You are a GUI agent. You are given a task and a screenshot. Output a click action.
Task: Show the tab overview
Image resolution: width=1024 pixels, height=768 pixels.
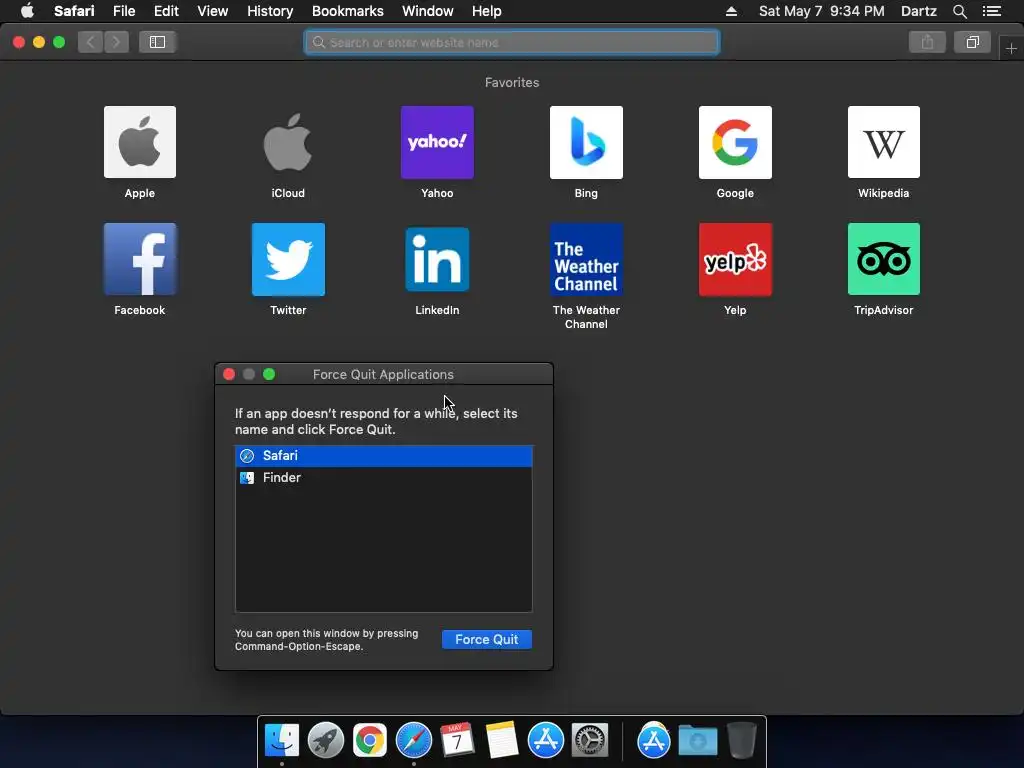972,42
